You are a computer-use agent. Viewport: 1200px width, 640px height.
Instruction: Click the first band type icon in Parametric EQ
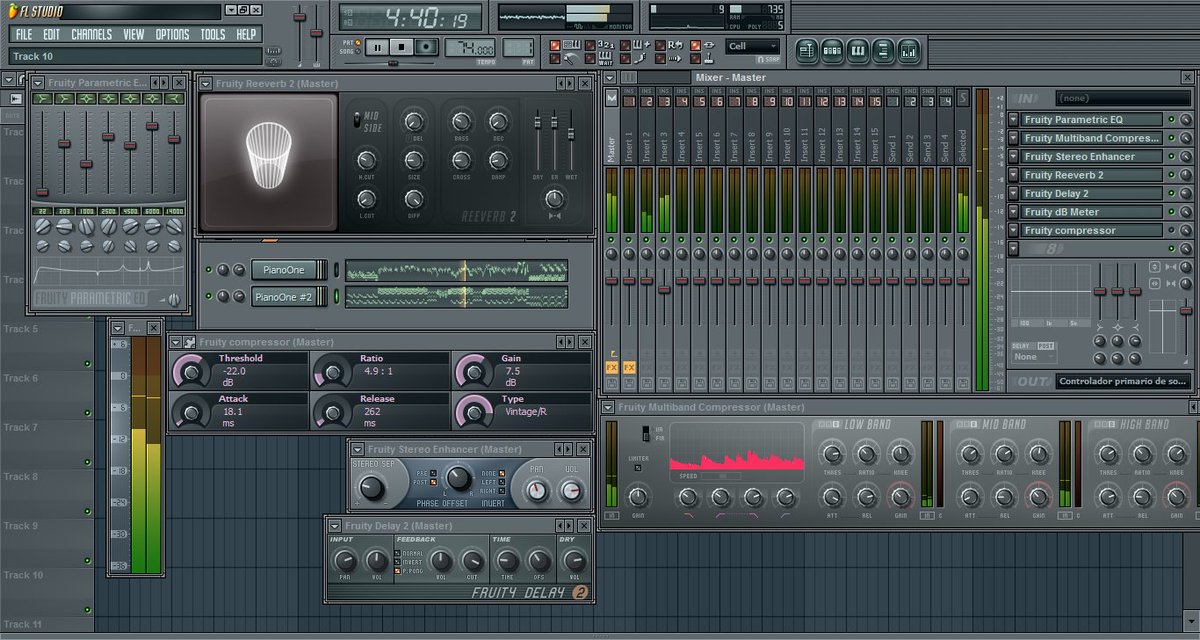[x=42, y=99]
